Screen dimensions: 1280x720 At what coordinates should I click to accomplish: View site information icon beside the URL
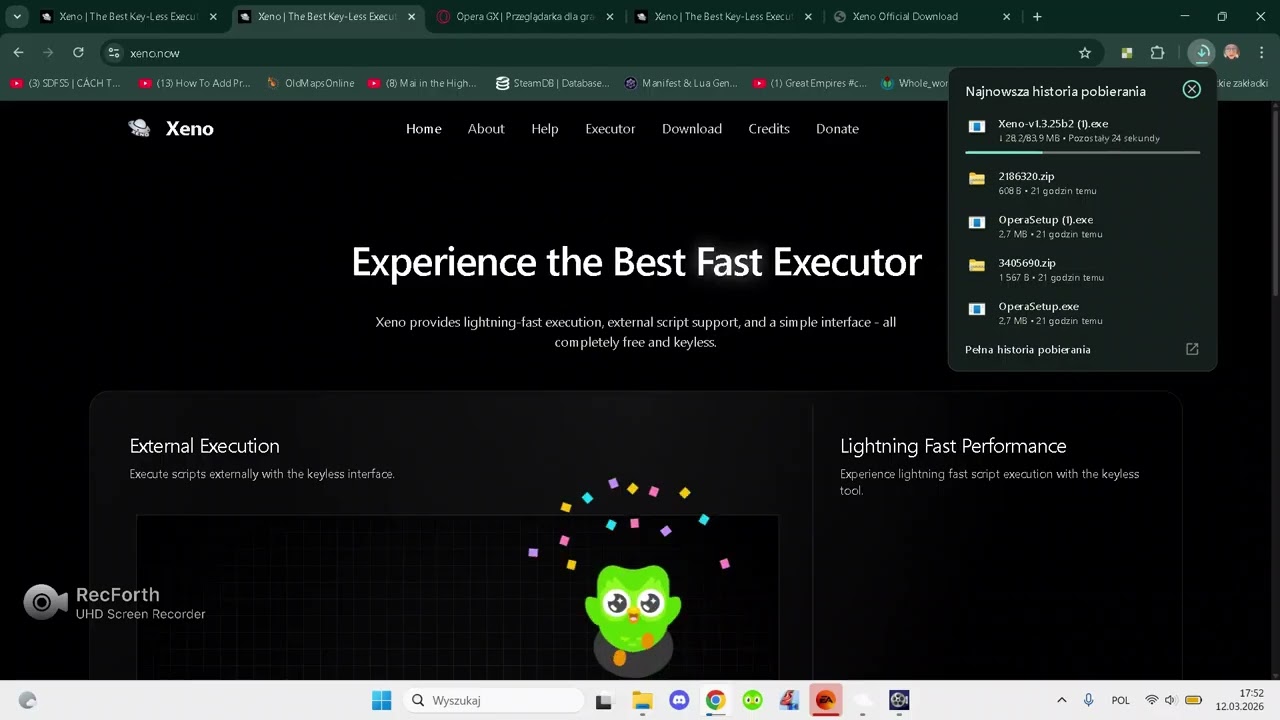pos(114,53)
